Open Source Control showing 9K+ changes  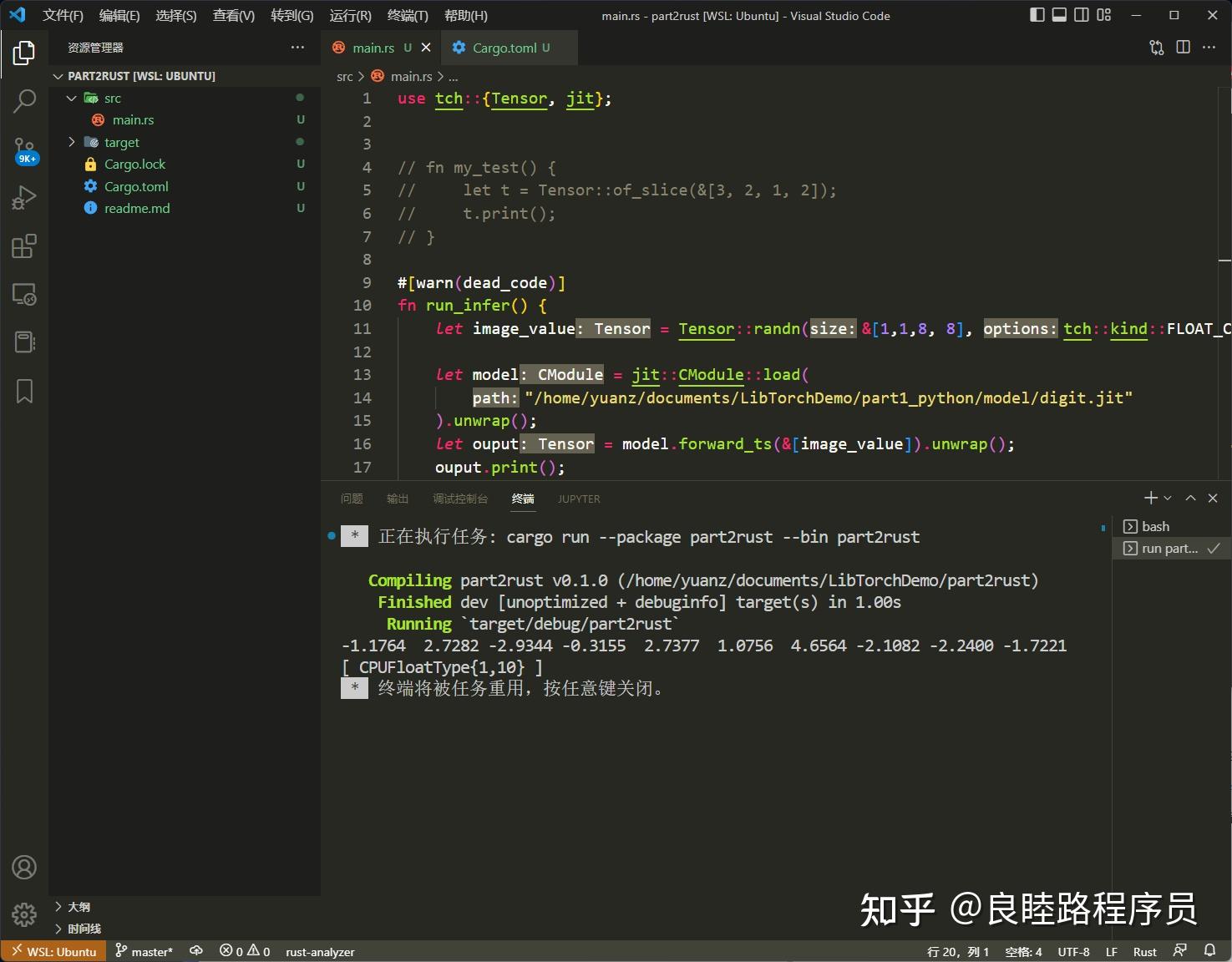[24, 149]
